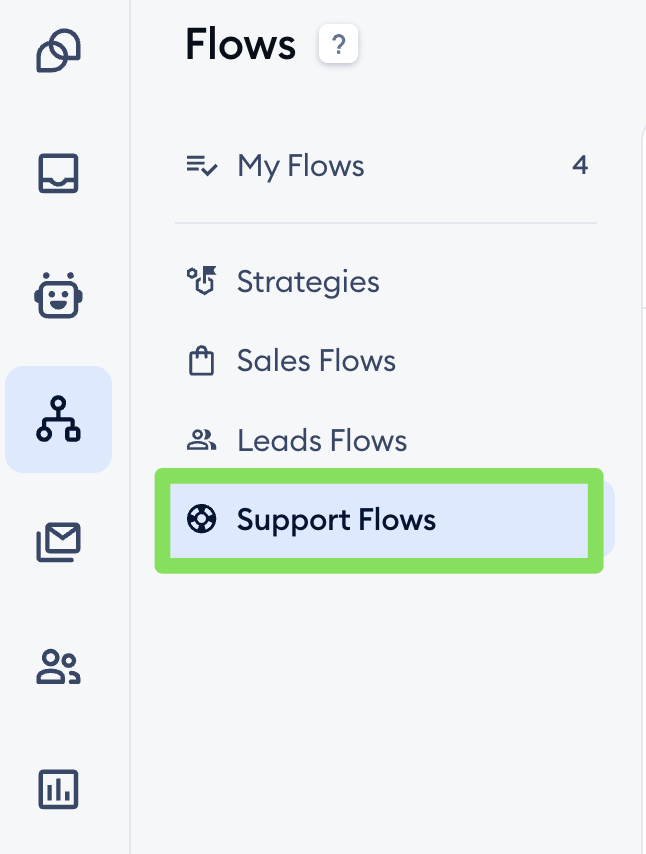The height and width of the screenshot is (854, 646).
Task: Open the chatbot robot sidebar icon
Action: point(58,296)
